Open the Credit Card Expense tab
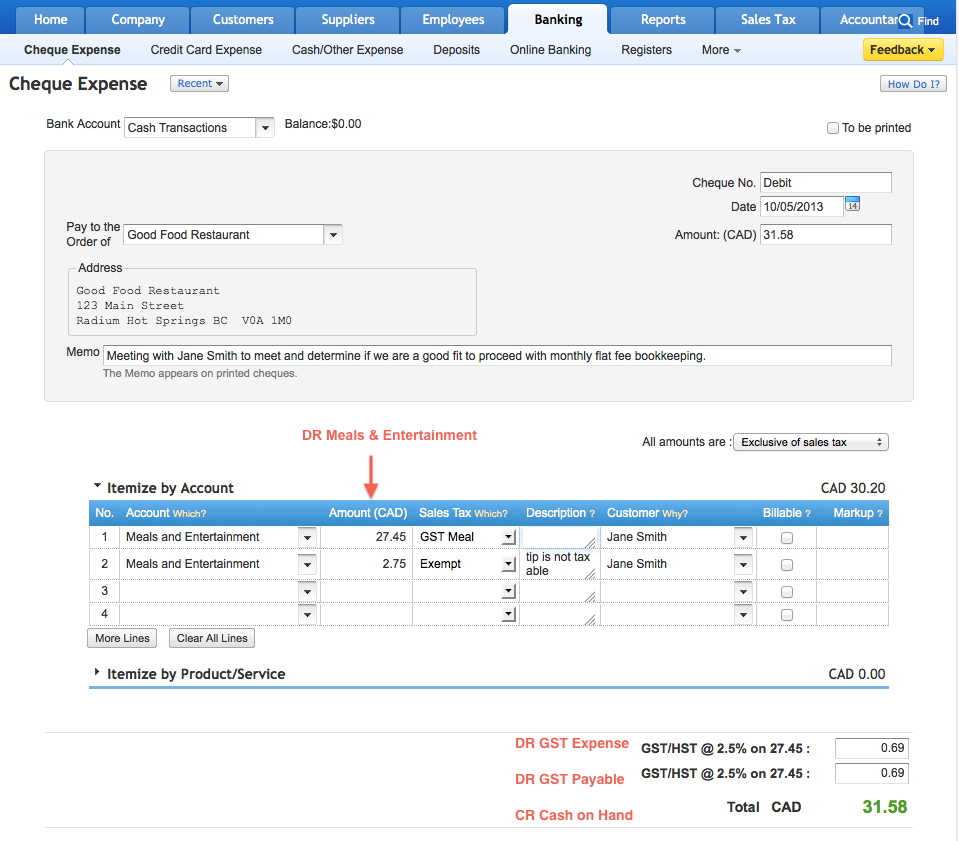Image resolution: width=959 pixels, height=841 pixels. 206,49
